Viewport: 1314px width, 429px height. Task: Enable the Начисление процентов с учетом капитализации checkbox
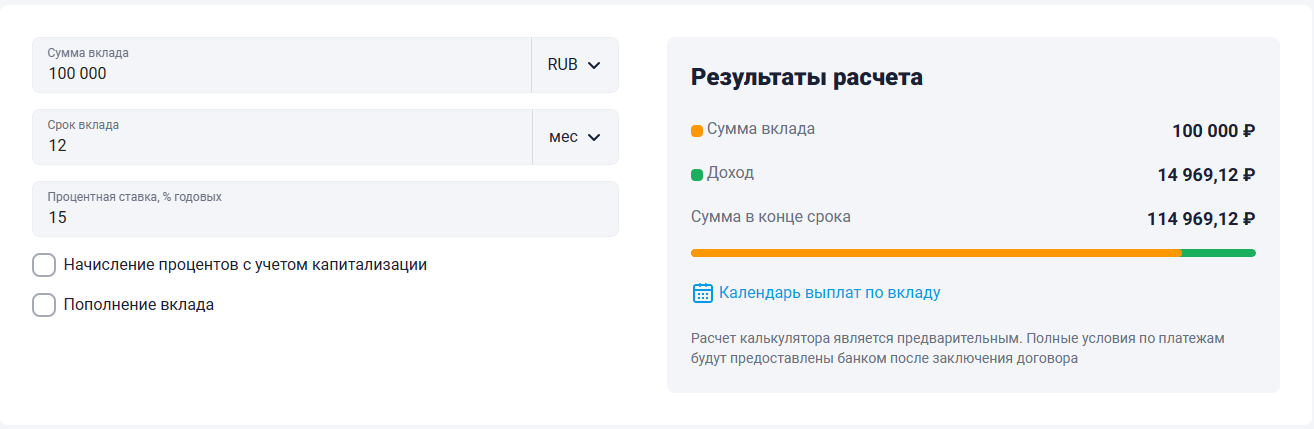click(x=44, y=265)
